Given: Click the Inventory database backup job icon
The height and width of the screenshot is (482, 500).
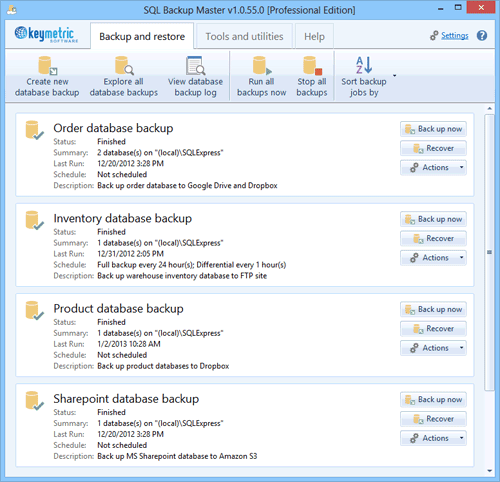Looking at the screenshot, I should tap(34, 220).
